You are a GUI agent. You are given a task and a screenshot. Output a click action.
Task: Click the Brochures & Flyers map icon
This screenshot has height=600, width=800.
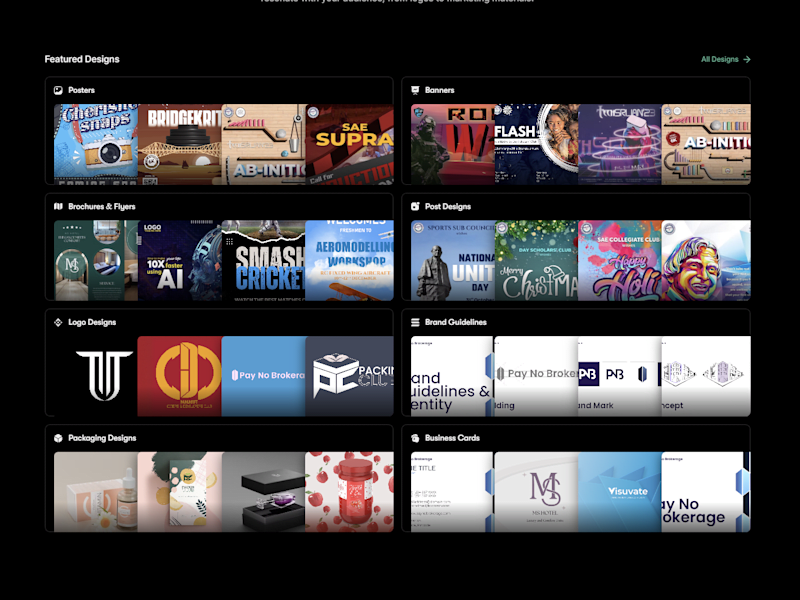point(58,207)
